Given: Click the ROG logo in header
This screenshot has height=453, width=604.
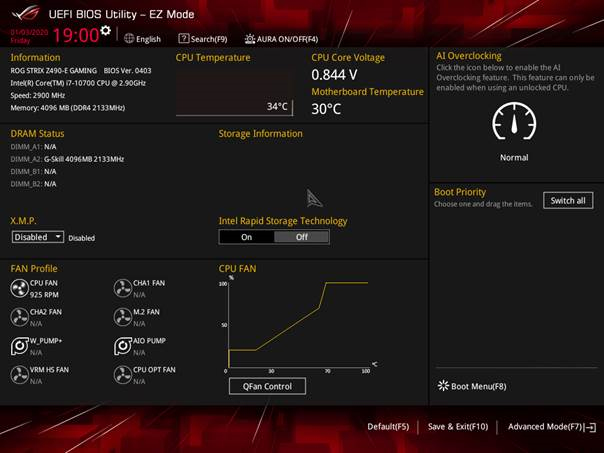Looking at the screenshot, I should point(26,14).
